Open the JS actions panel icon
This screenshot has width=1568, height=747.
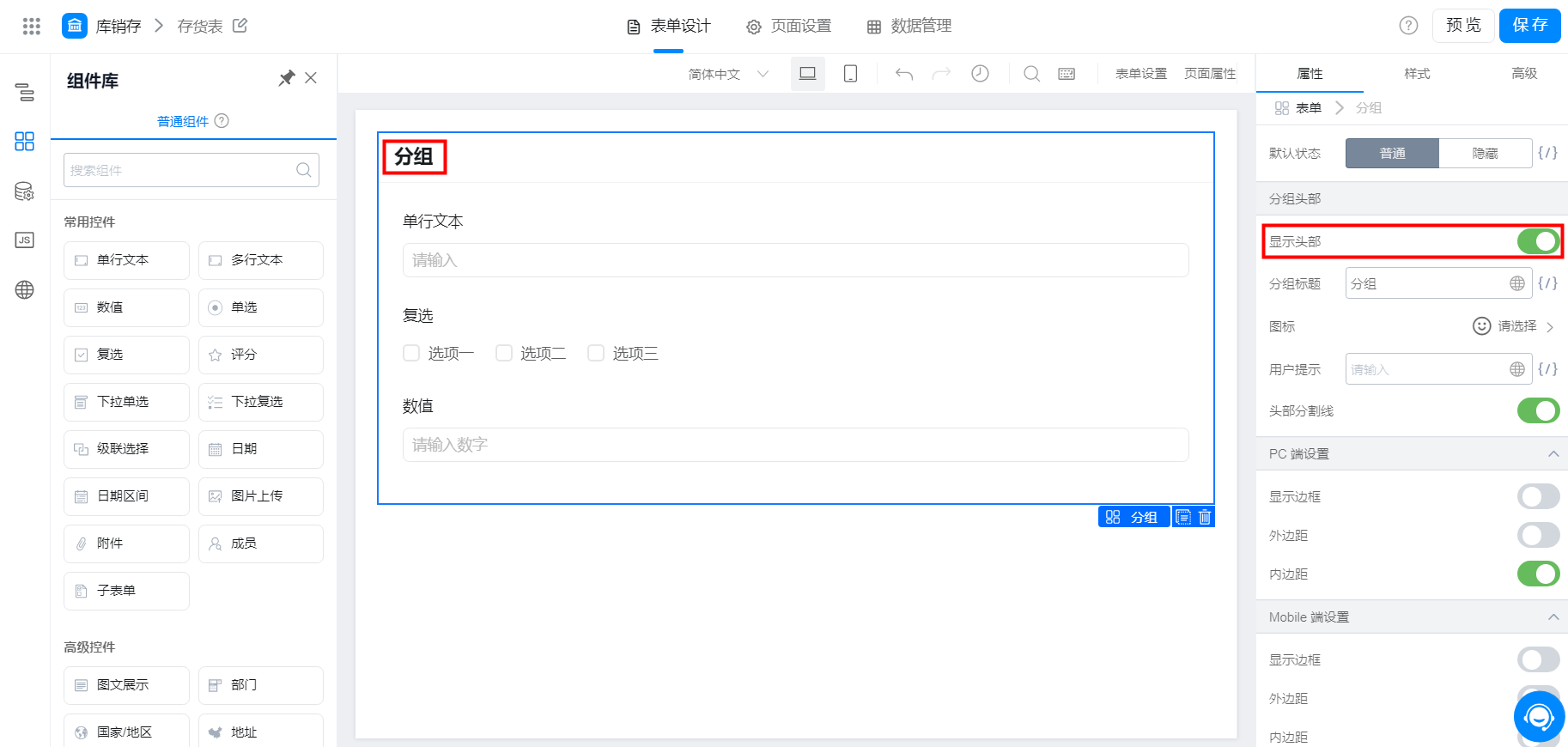click(x=25, y=240)
